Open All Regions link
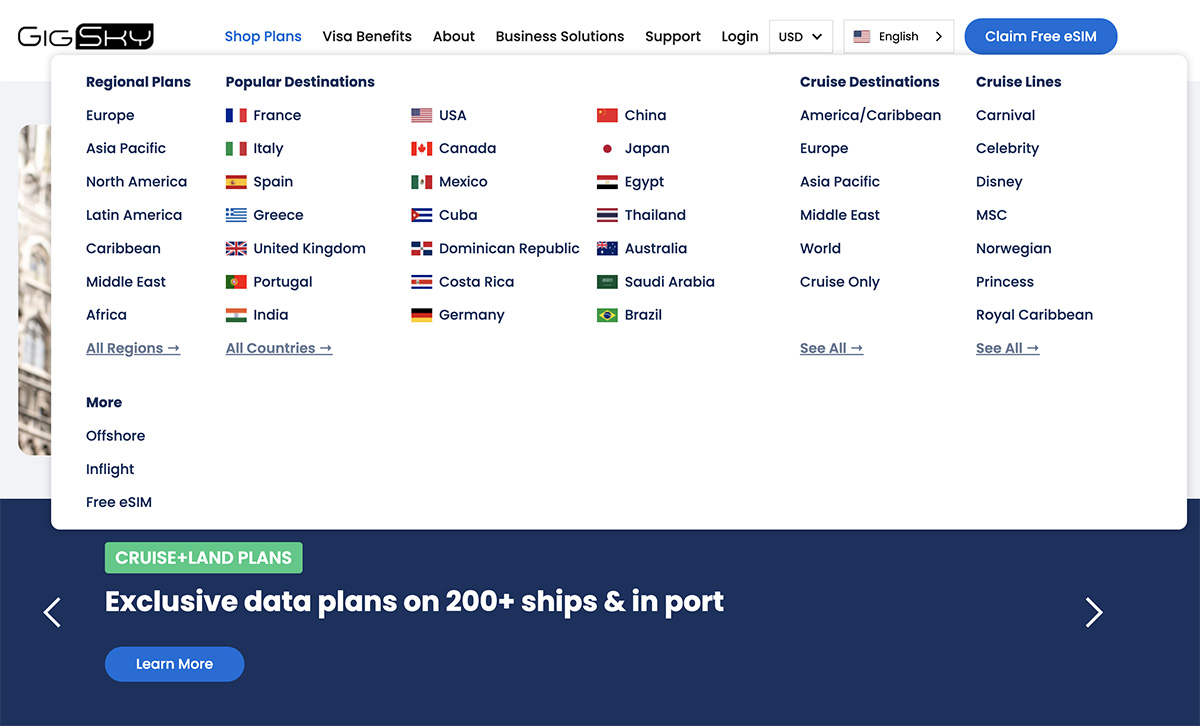The width and height of the screenshot is (1200, 726). [x=133, y=348]
